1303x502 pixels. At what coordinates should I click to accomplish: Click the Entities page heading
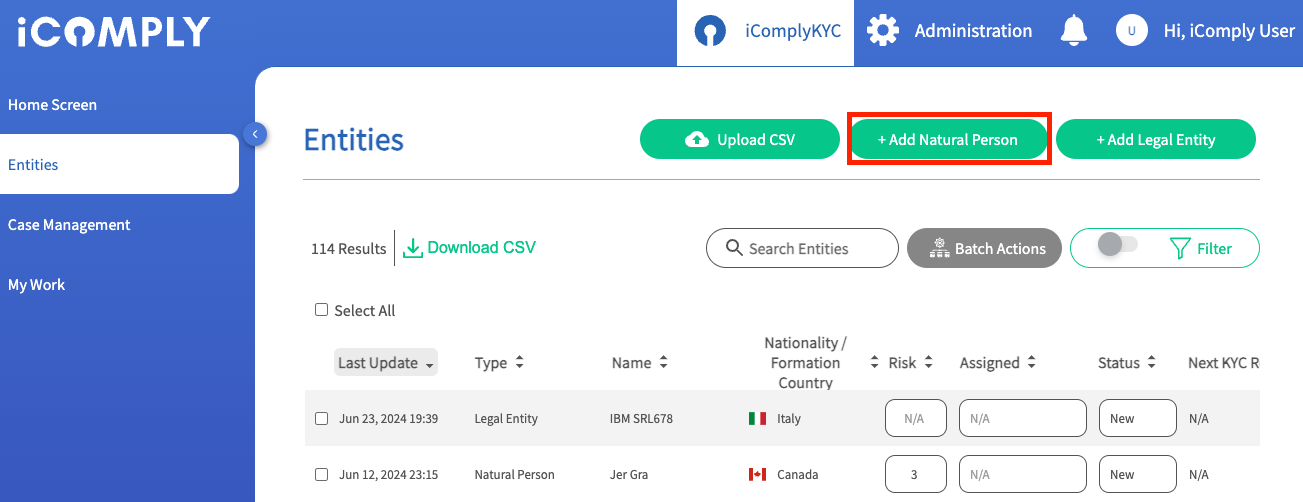point(353,140)
